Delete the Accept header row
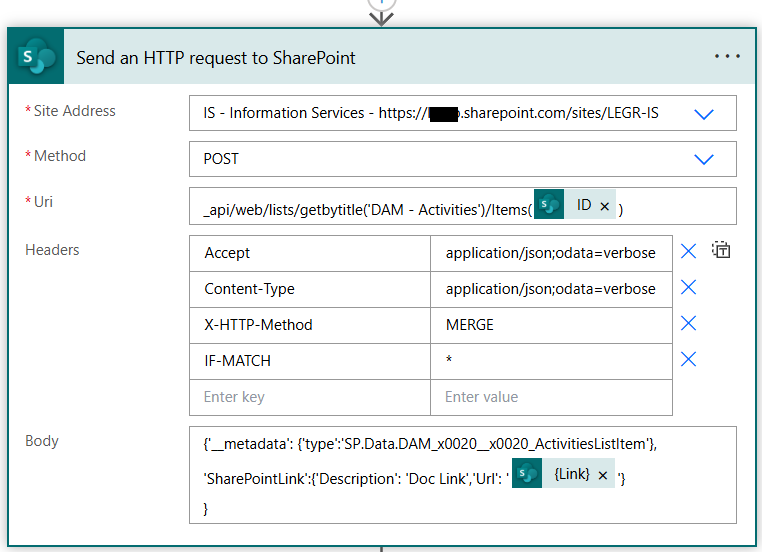This screenshot has width=762, height=552. (688, 251)
